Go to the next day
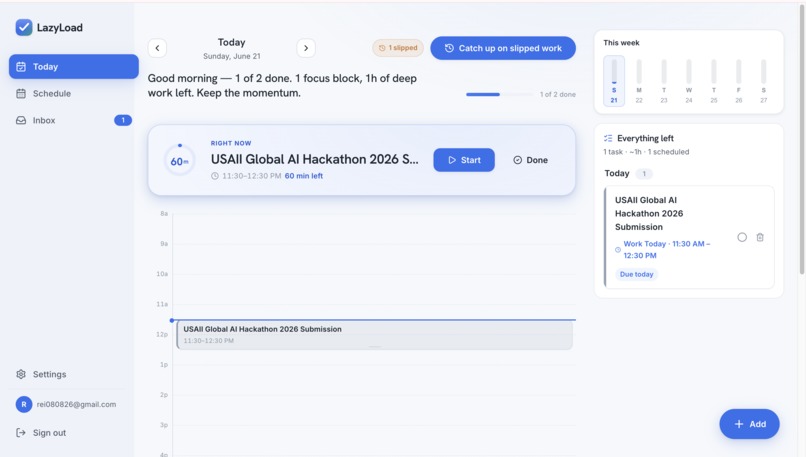 pyautogui.click(x=306, y=48)
